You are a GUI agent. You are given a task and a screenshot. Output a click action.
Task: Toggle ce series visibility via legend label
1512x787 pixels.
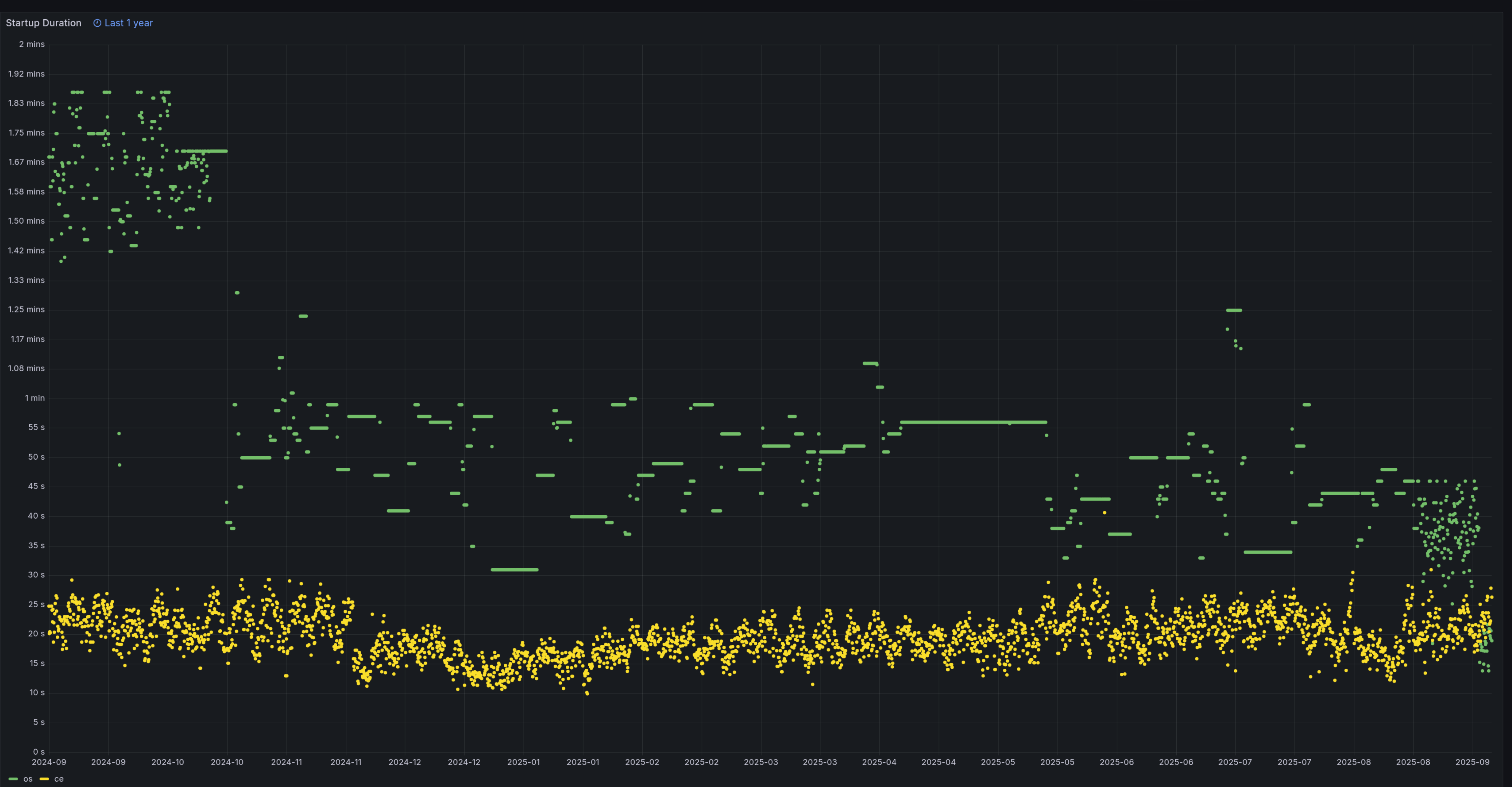click(x=59, y=779)
